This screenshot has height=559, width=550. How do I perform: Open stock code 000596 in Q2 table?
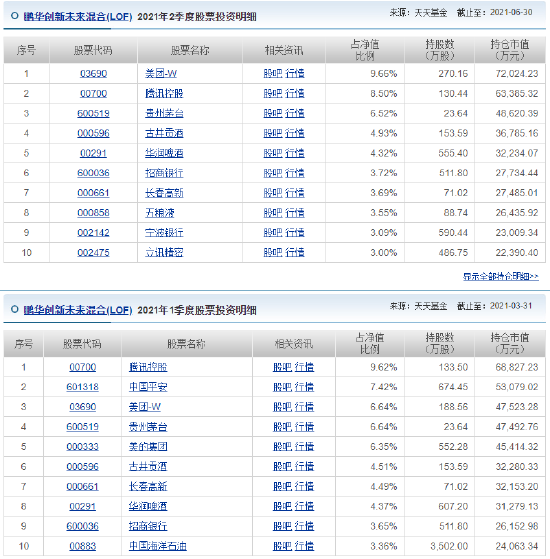(x=93, y=133)
